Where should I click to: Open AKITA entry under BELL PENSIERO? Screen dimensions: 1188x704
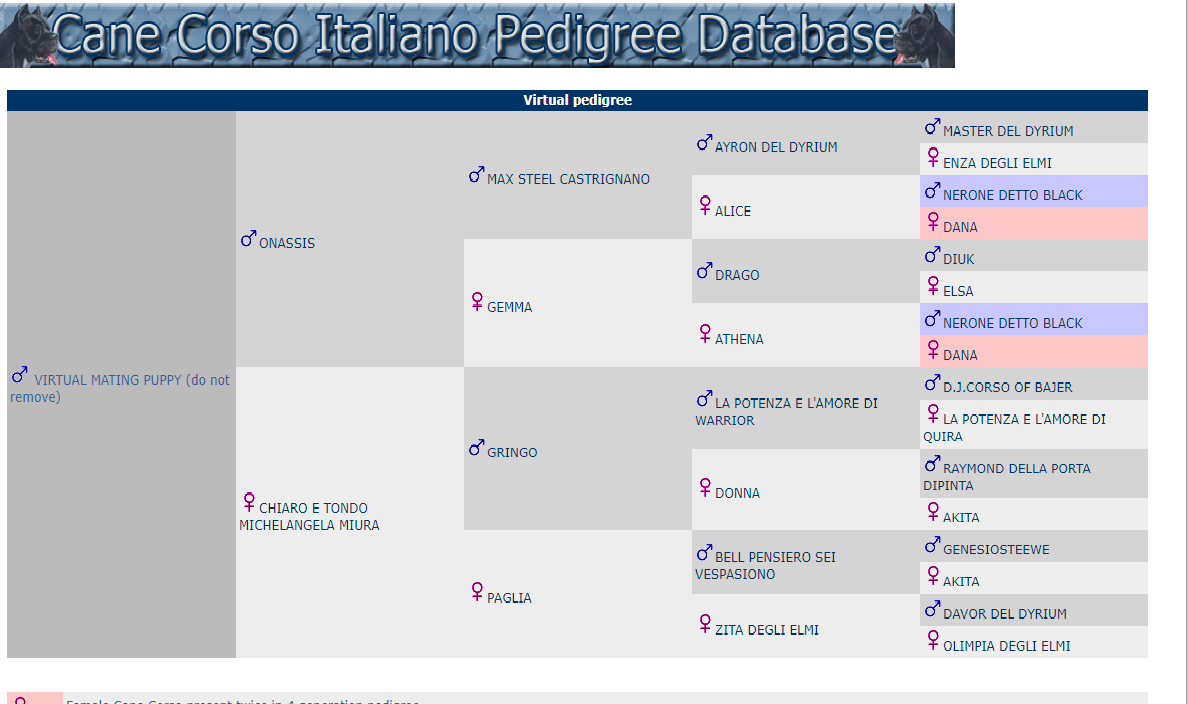click(x=961, y=582)
